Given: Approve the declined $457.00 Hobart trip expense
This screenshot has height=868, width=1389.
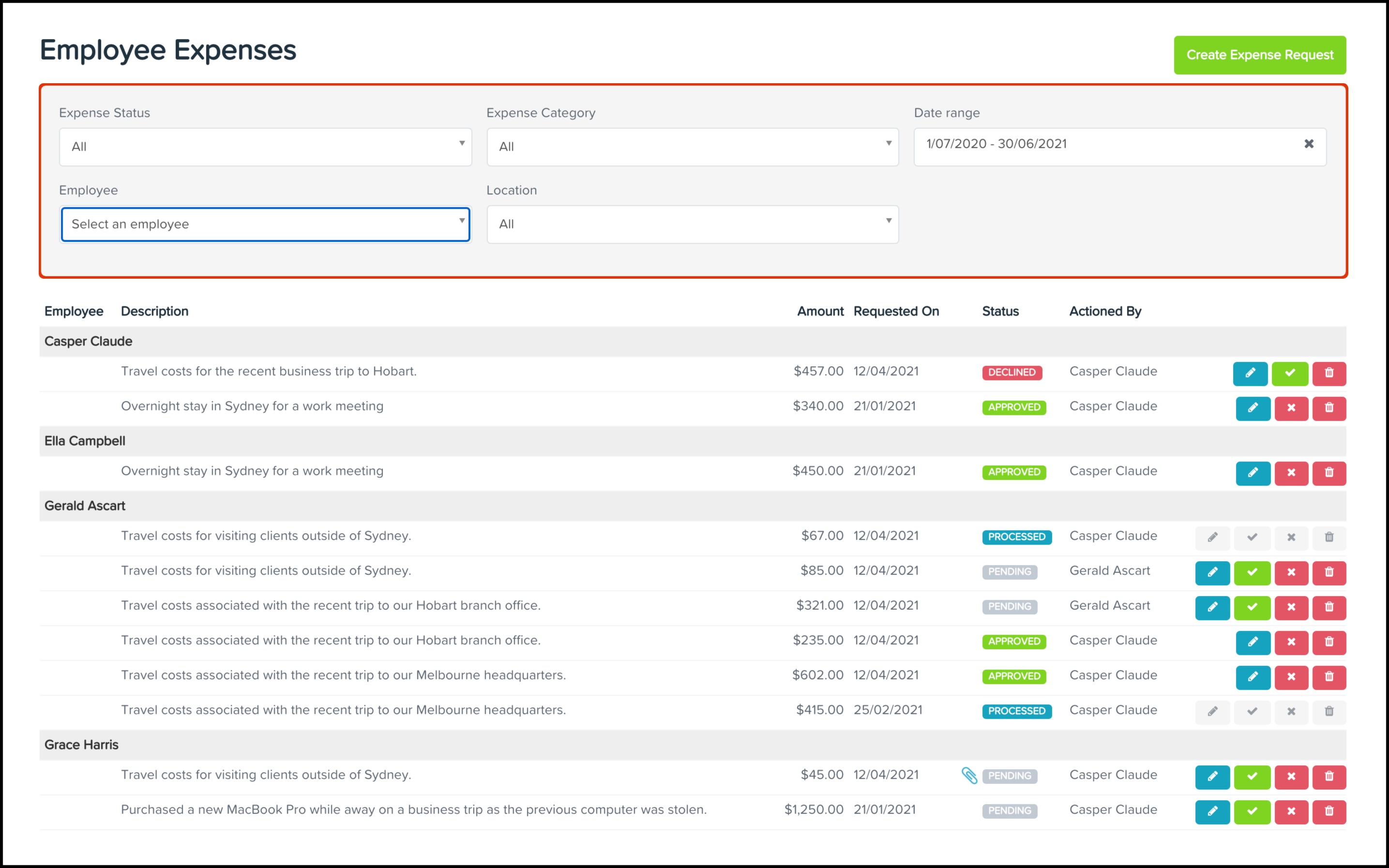Looking at the screenshot, I should coord(1289,373).
